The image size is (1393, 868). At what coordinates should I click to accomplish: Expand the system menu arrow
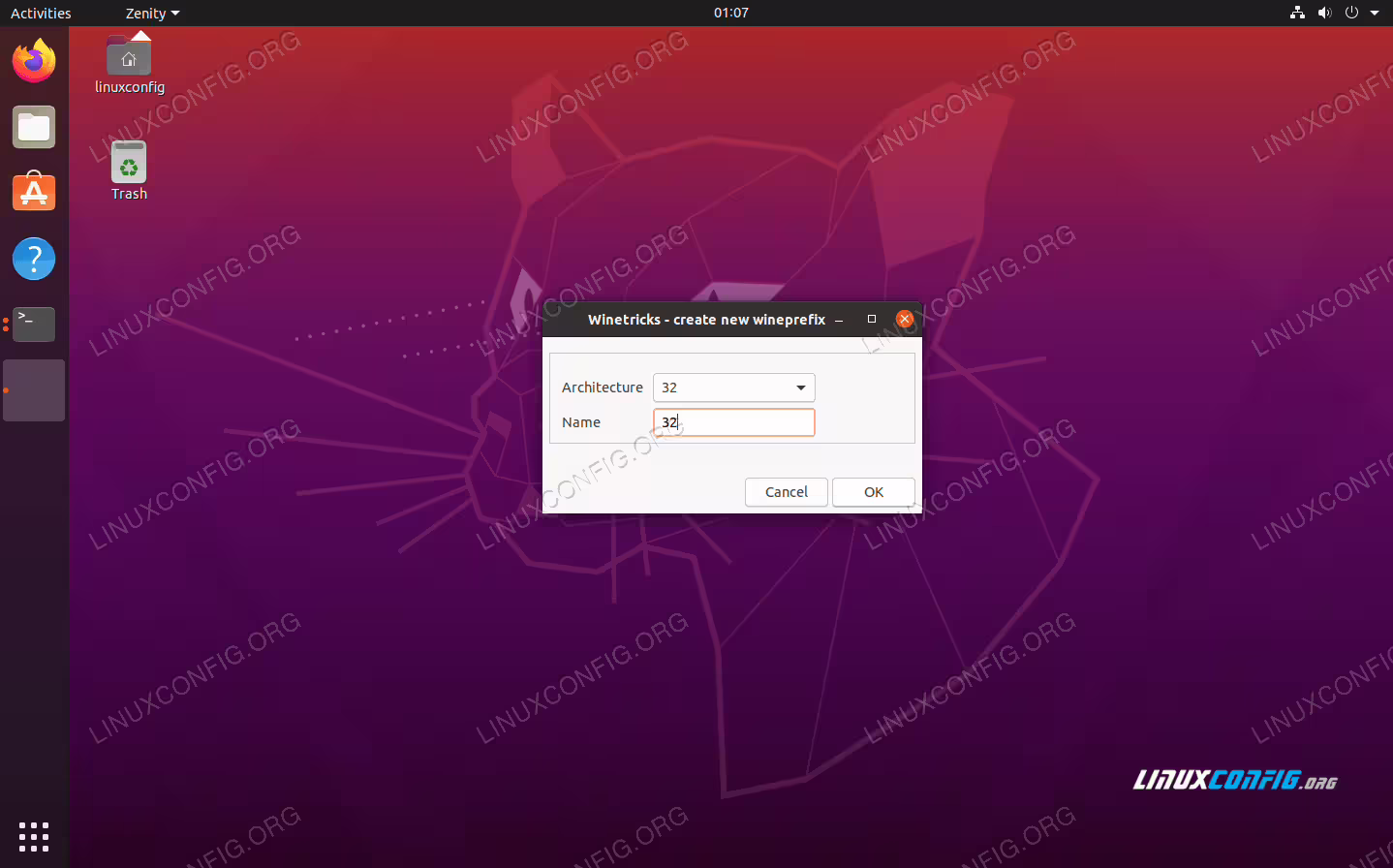coord(1375,13)
